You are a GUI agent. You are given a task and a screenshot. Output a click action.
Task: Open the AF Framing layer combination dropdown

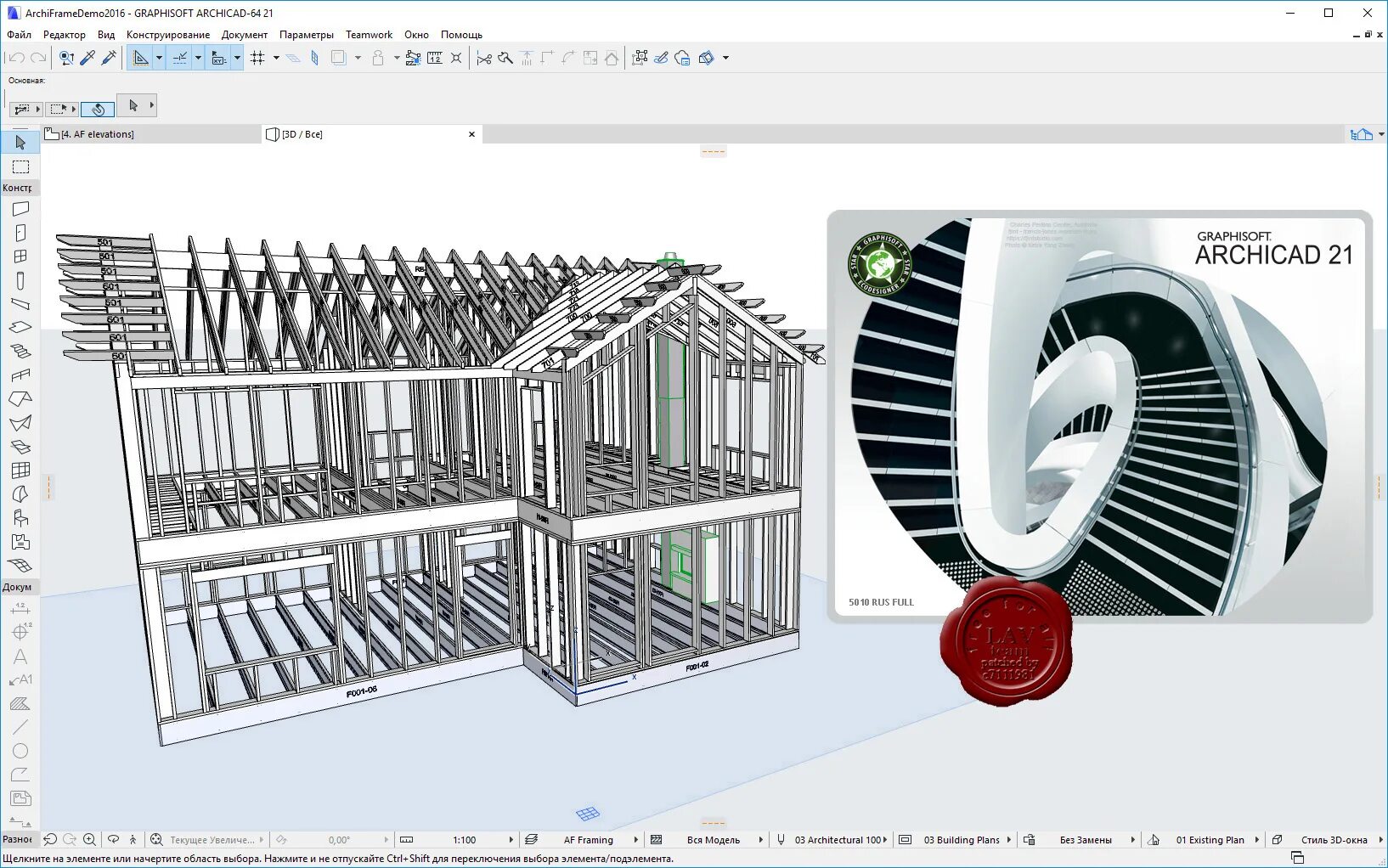point(588,839)
